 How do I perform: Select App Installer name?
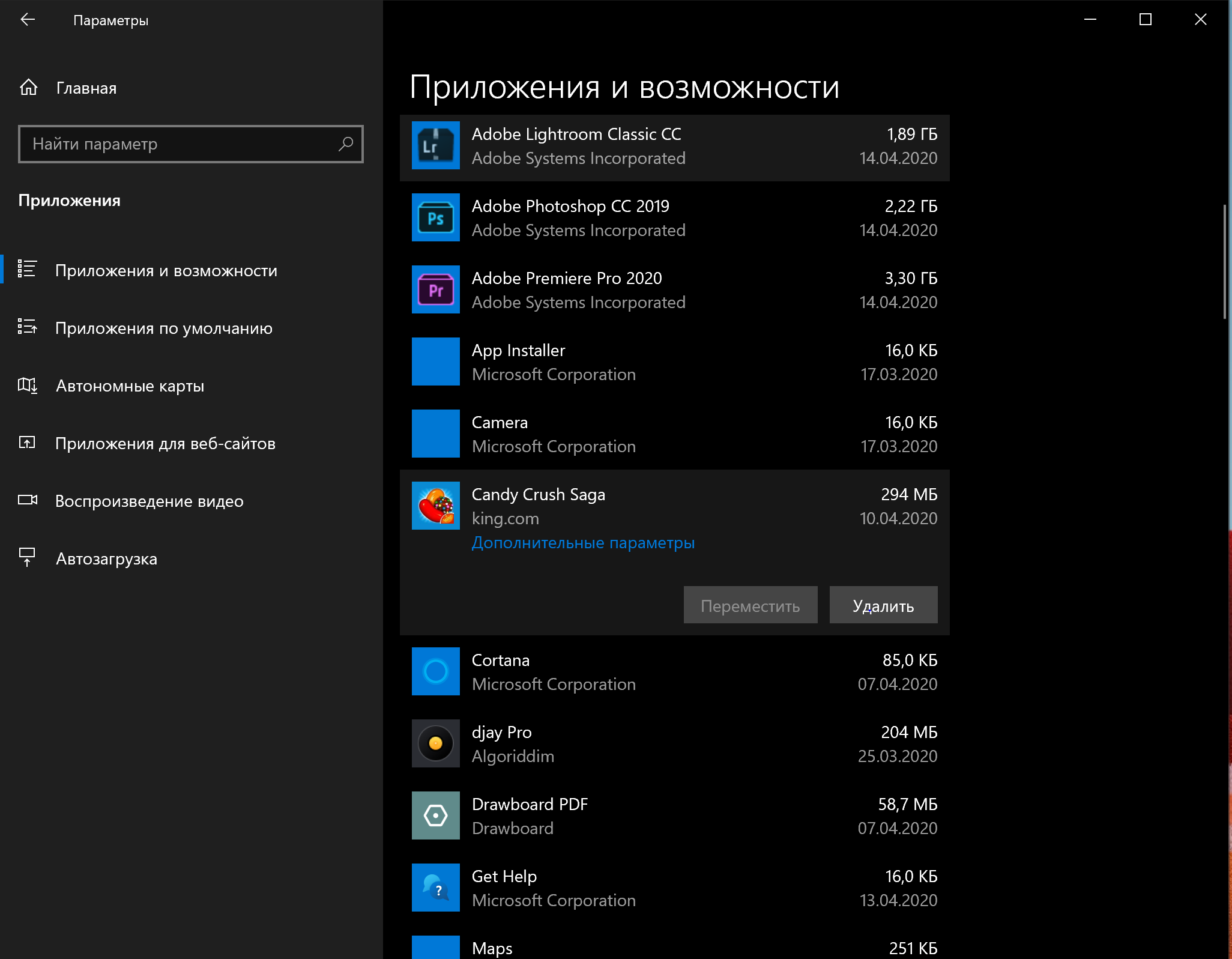[x=518, y=350]
